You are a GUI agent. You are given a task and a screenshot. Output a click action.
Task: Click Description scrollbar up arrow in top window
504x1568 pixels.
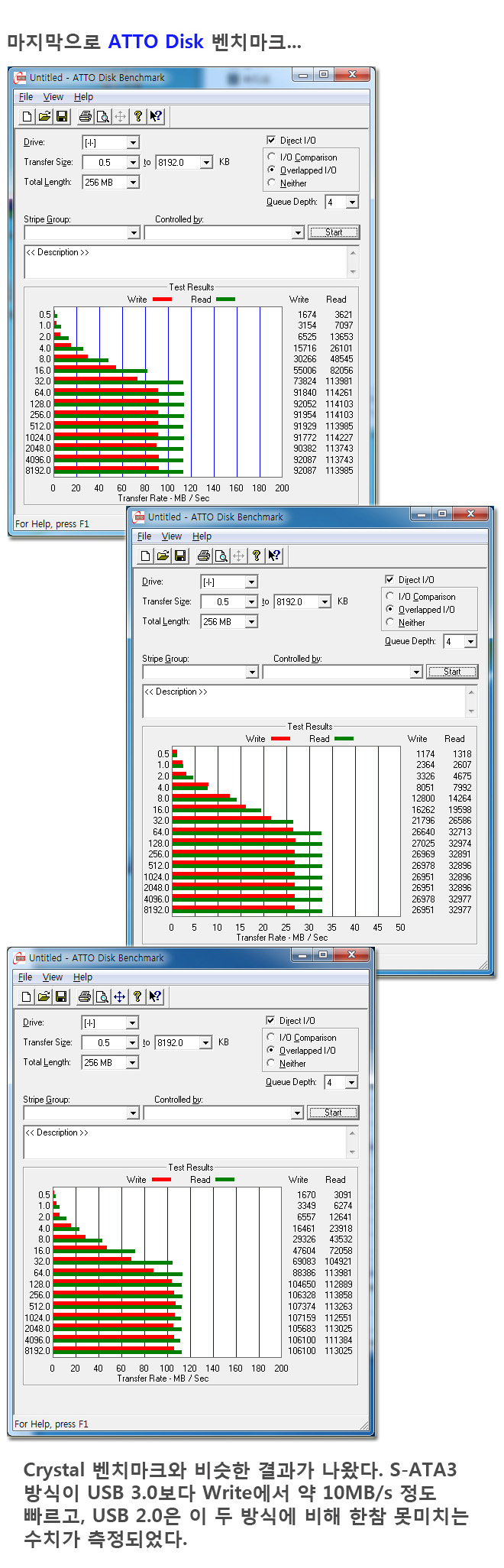pos(353,252)
